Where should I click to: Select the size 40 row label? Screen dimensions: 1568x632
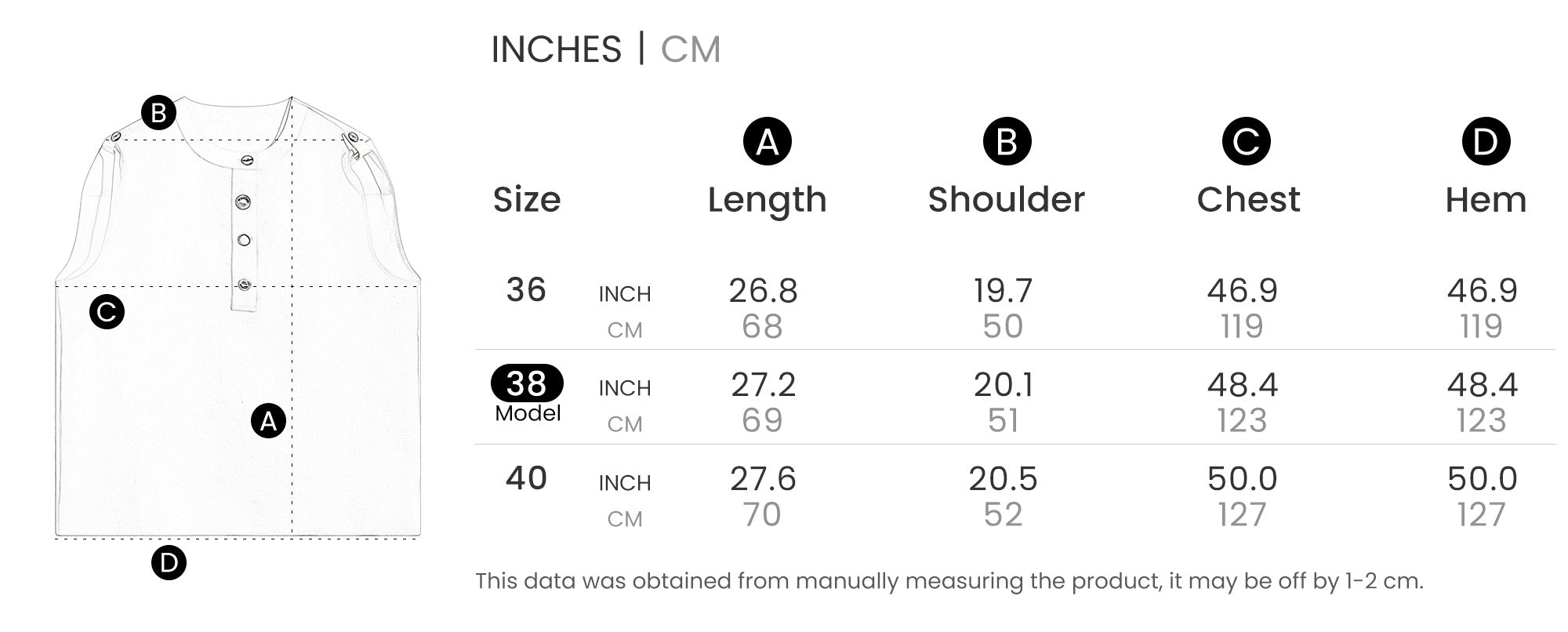[526, 478]
